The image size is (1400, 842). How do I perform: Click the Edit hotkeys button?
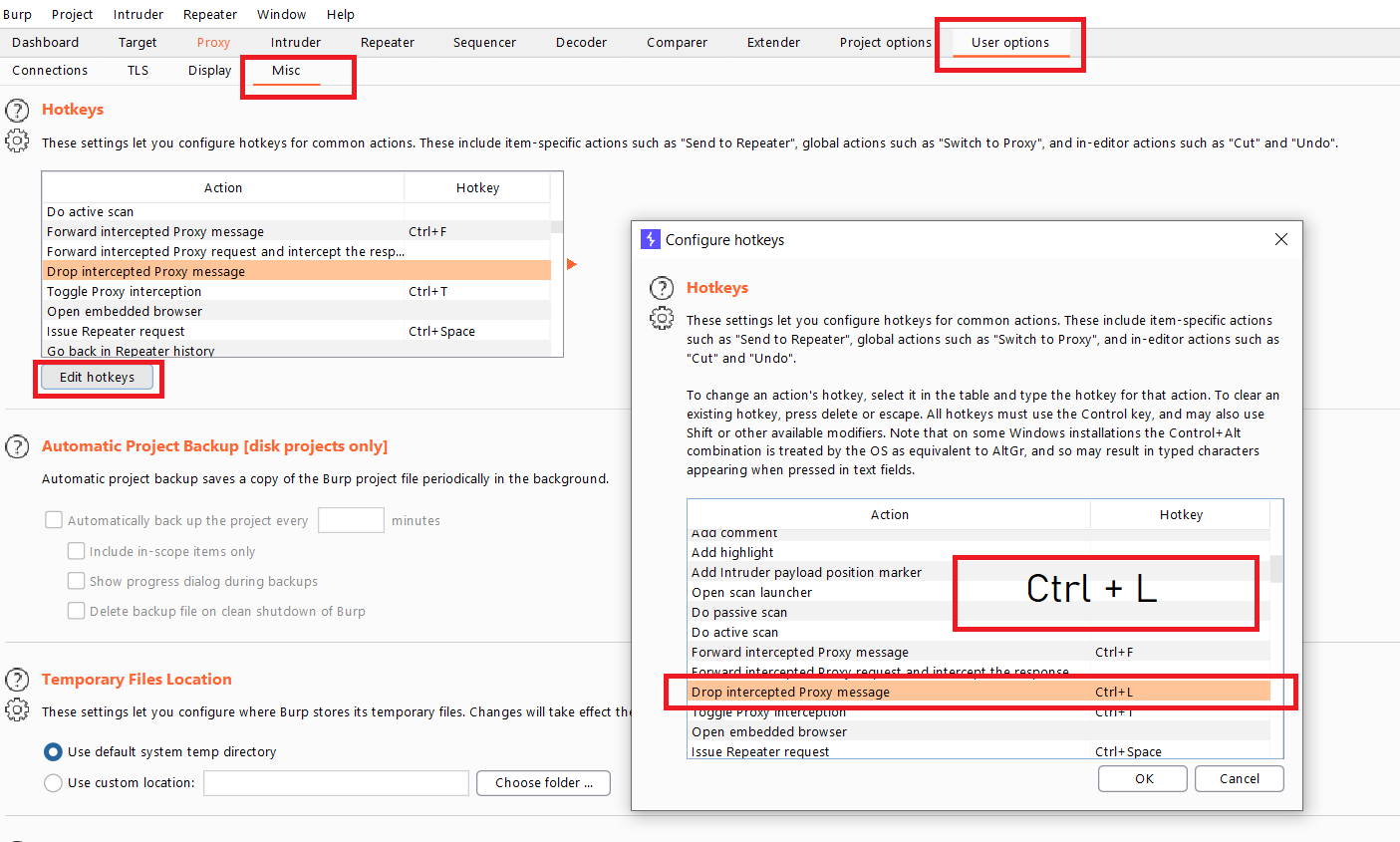96,377
